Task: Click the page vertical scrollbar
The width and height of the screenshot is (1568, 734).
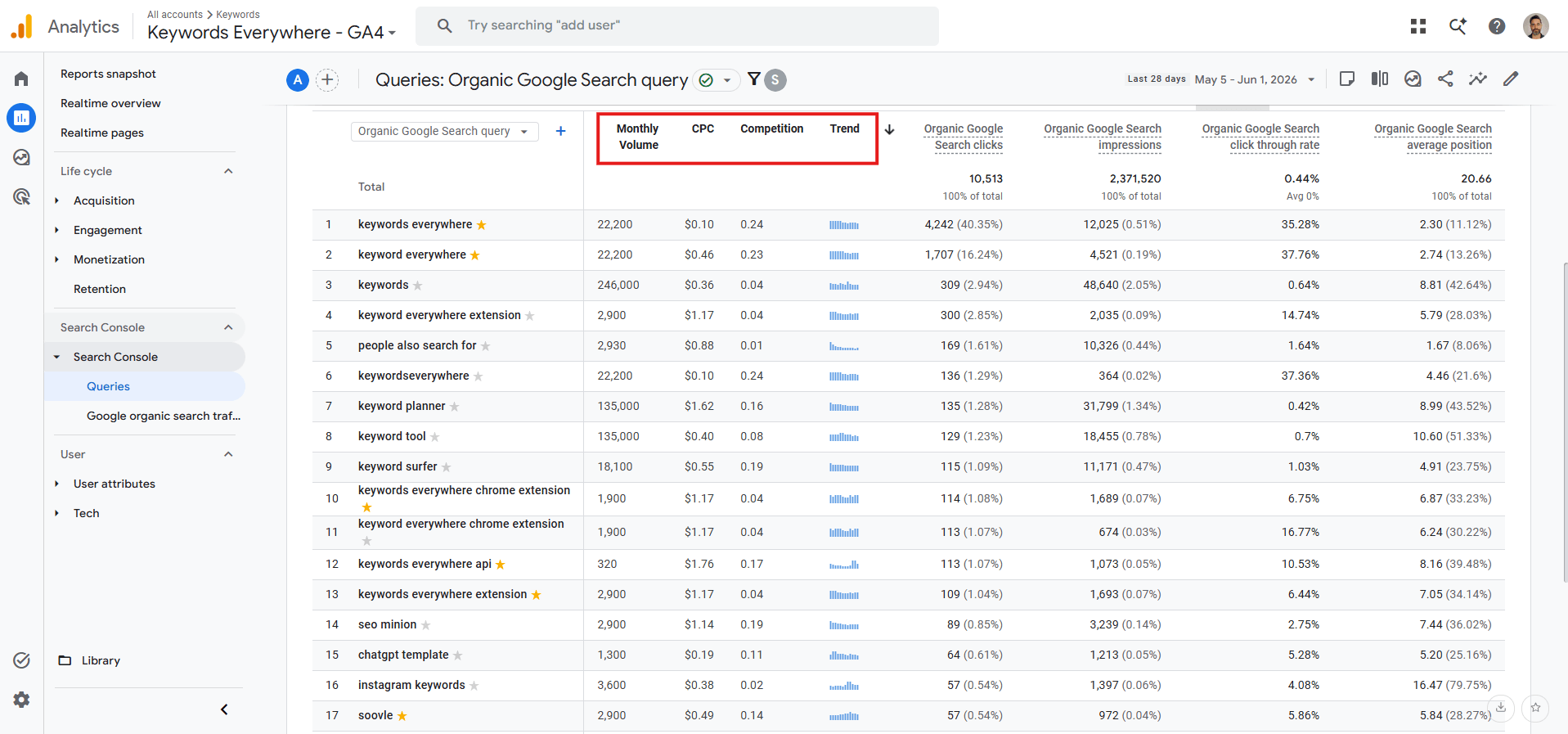Action: click(1565, 421)
